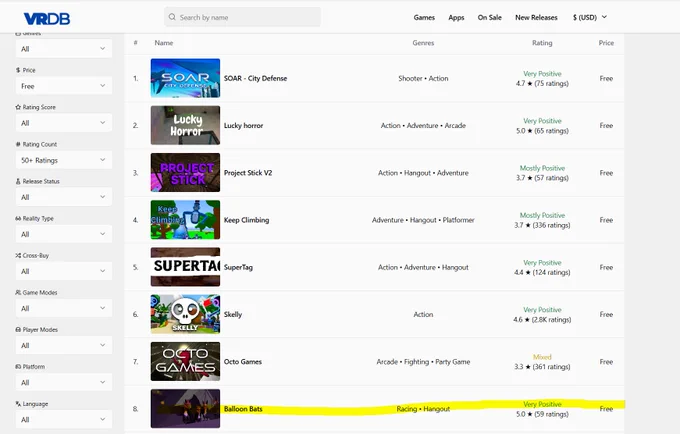Click '5.0 ★ (65 ratings)' text
The image size is (680, 434).
pyautogui.click(x=542, y=131)
